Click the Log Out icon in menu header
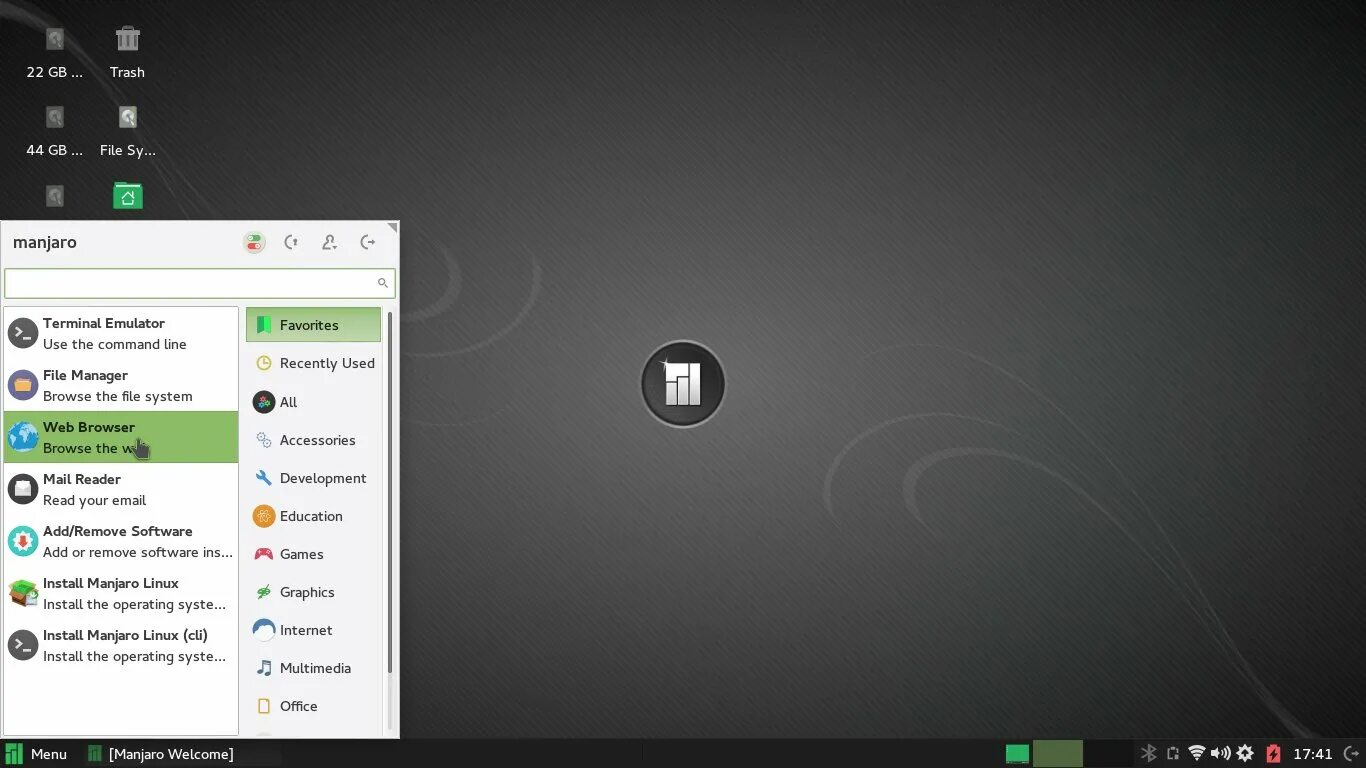The image size is (1366, 768). (x=368, y=242)
